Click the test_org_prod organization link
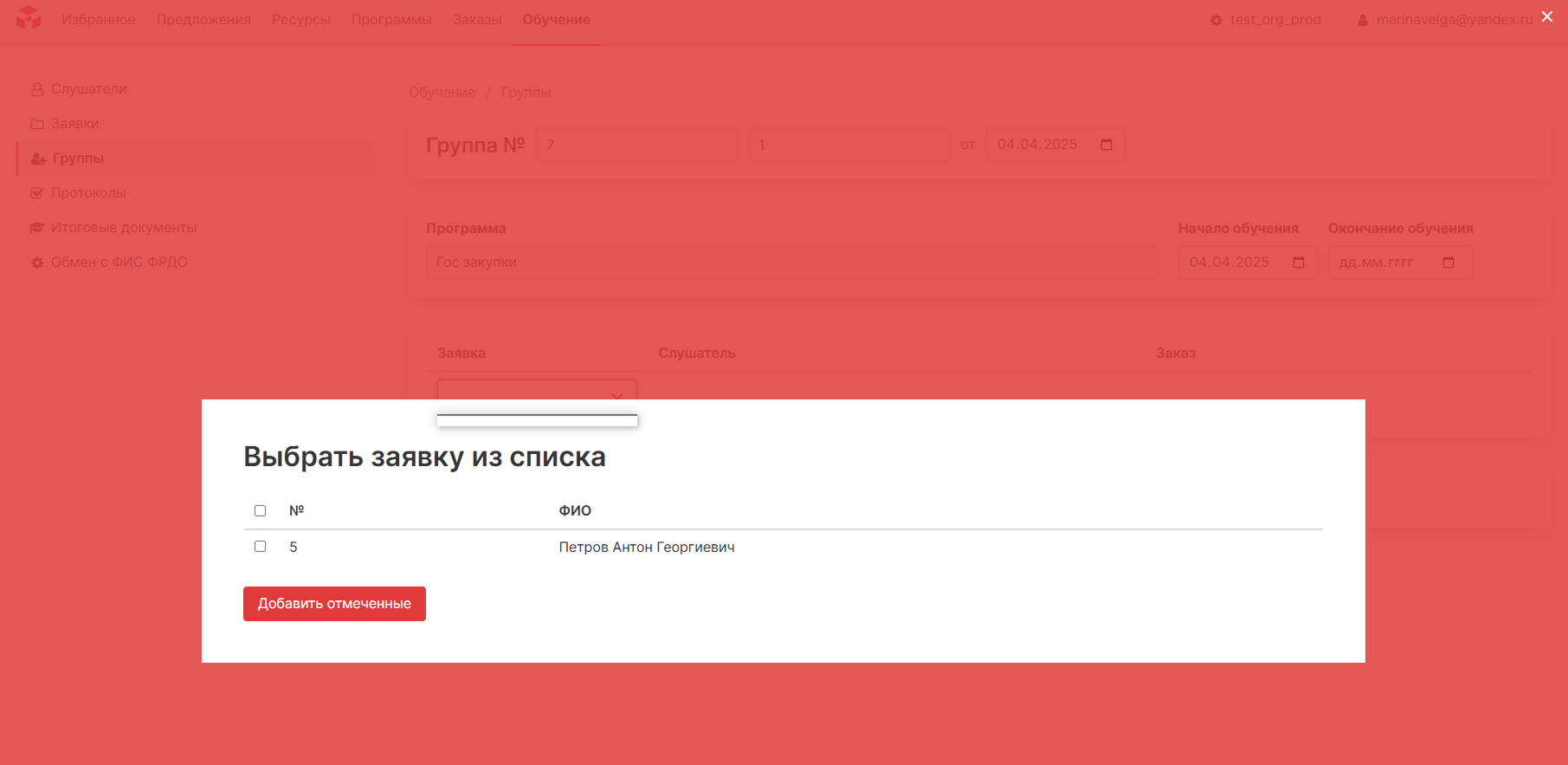The width and height of the screenshot is (1568, 765). click(1275, 20)
